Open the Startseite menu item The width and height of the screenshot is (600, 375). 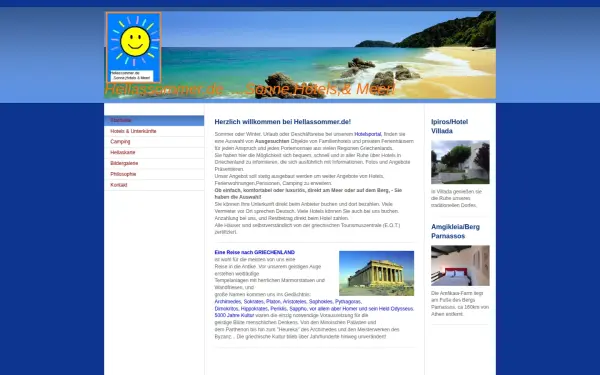[154, 121]
